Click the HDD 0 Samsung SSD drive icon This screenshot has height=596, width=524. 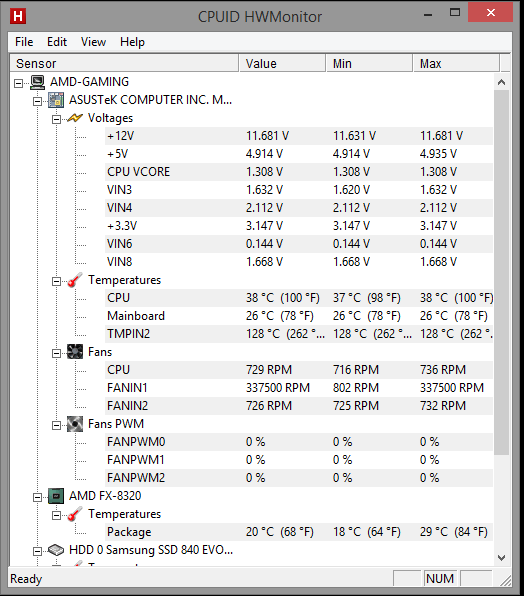[56, 550]
